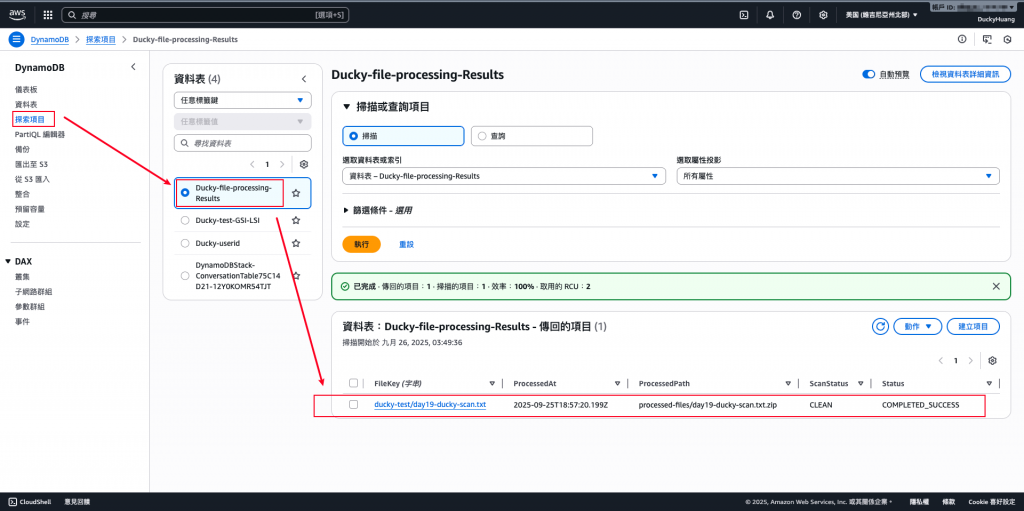
Task: Open PartiQL 編輯器 in side navigation
Action: point(39,134)
